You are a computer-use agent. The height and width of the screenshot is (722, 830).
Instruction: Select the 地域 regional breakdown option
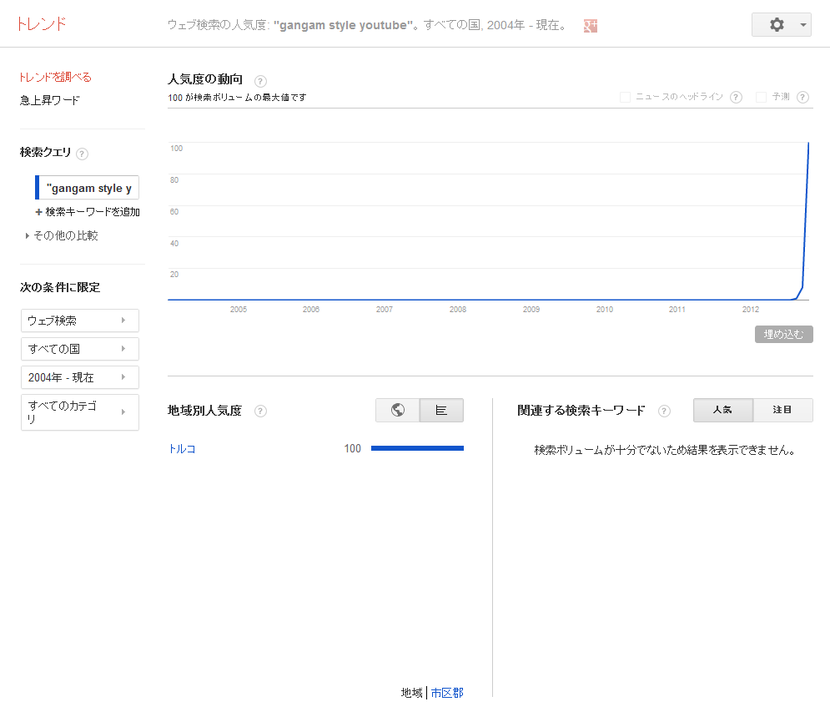pyautogui.click(x=411, y=693)
